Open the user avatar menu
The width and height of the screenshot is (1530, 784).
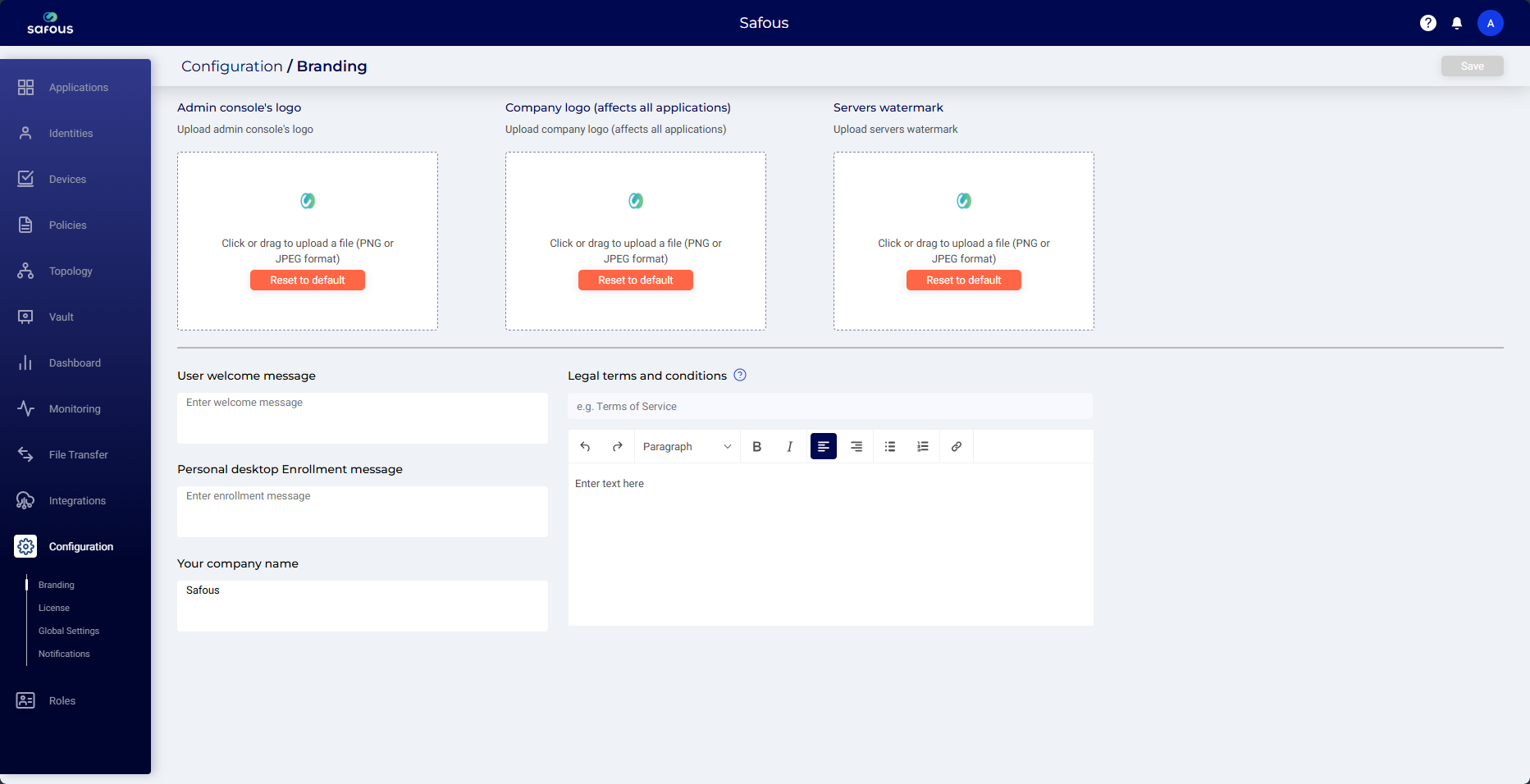(x=1491, y=23)
